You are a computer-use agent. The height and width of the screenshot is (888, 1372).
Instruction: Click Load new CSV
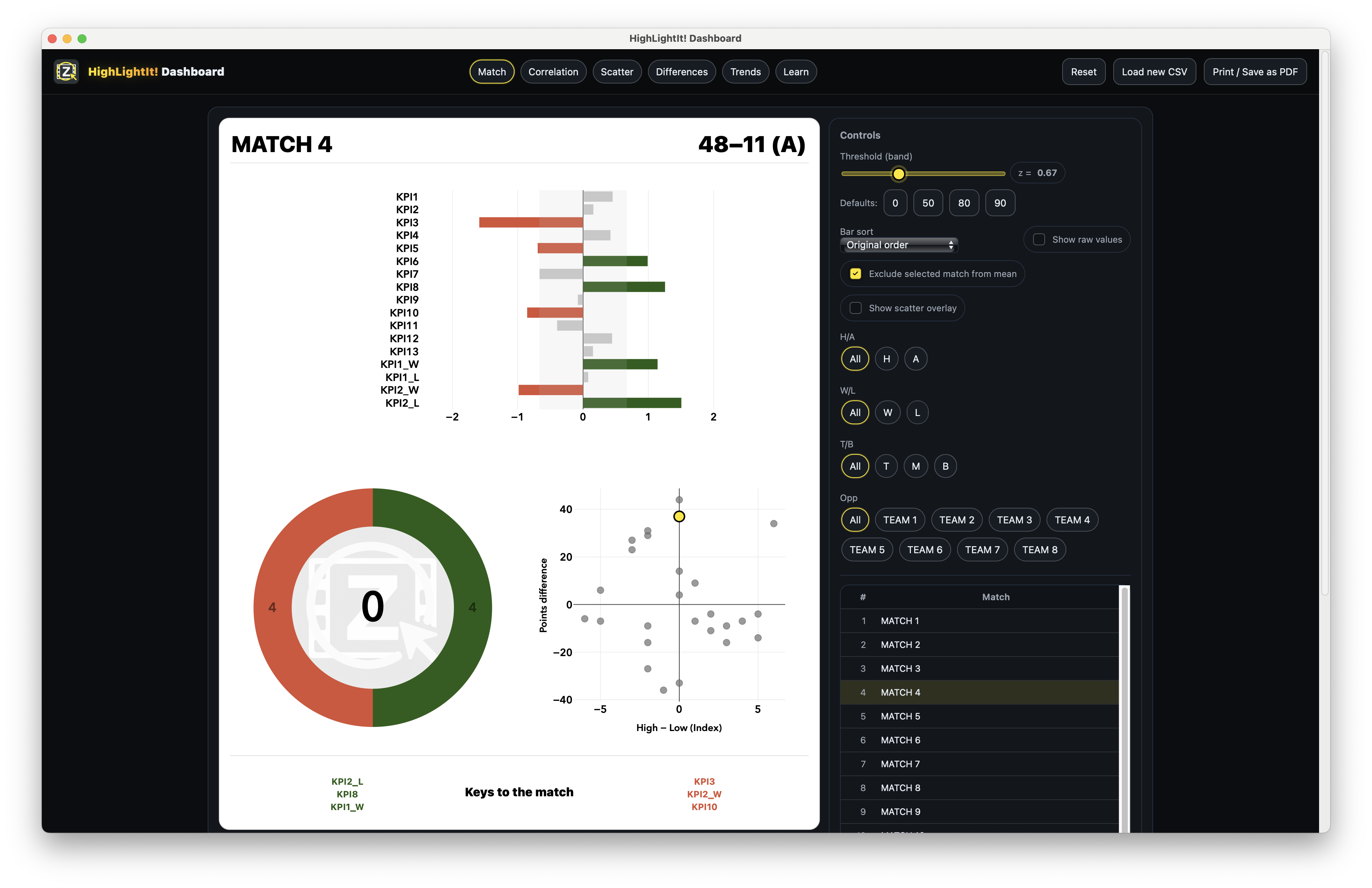click(x=1154, y=72)
